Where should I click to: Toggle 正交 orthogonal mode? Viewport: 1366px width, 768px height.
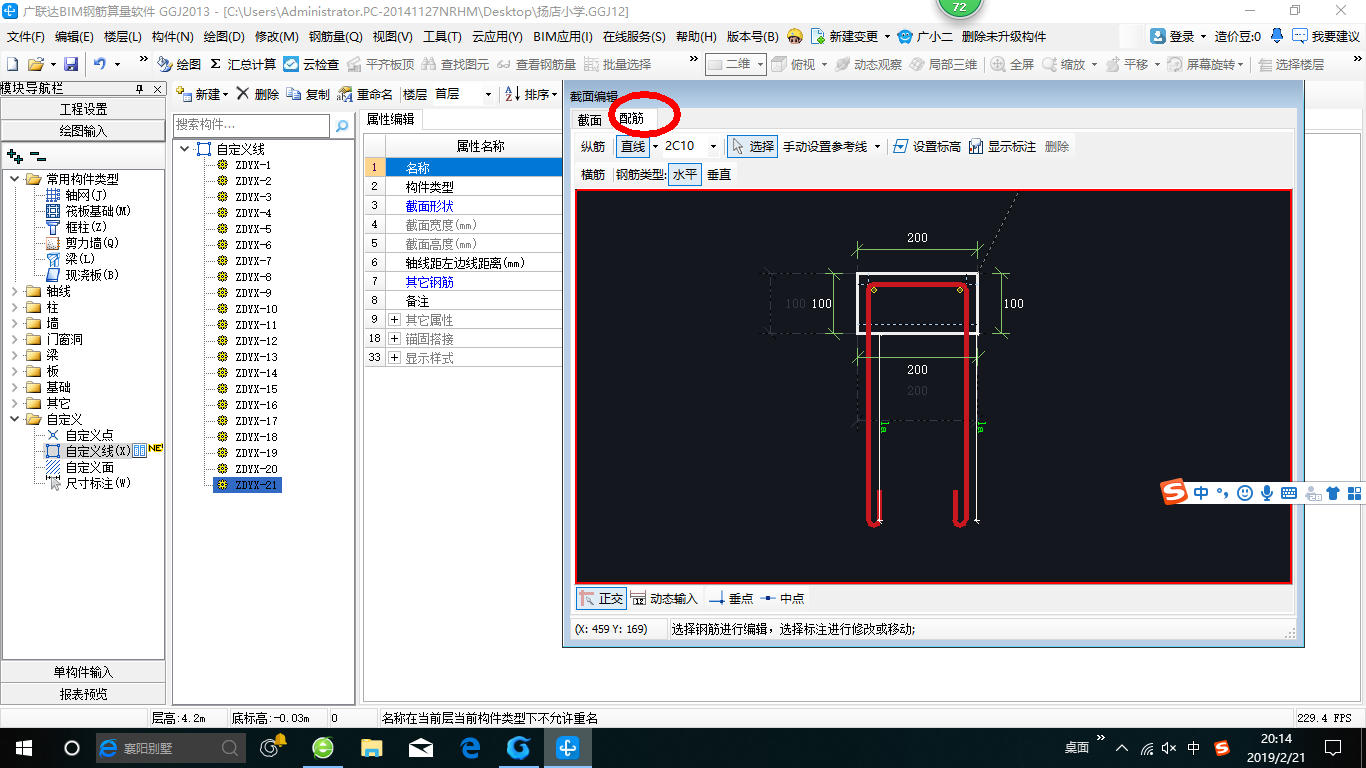(x=602, y=598)
